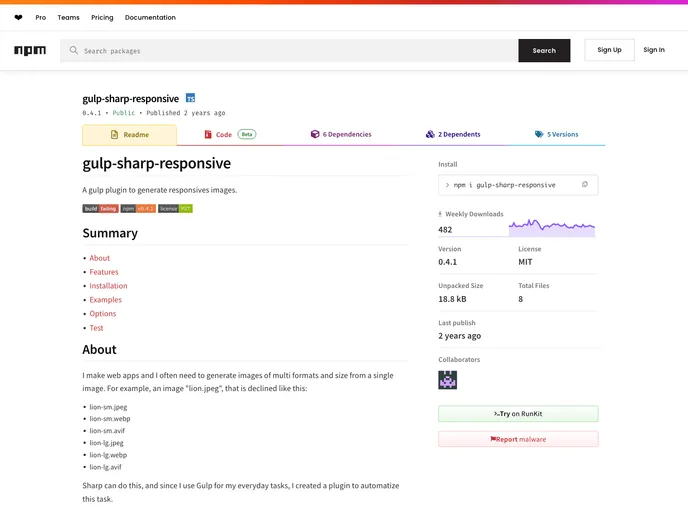Click weekly downloads value 482
The width and height of the screenshot is (688, 512).
click(445, 229)
